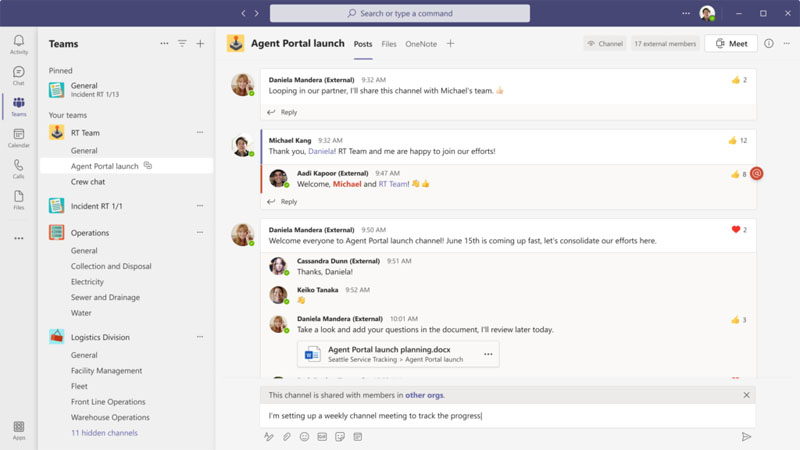This screenshot has width=800, height=450.
Task: Toggle the thumbs up reaction on Michael Kang's message
Action: click(738, 140)
